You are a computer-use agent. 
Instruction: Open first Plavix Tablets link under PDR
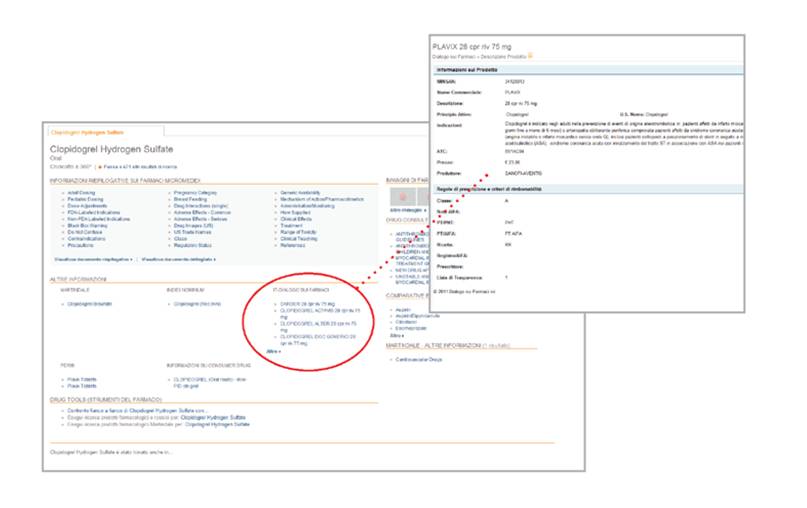[82, 379]
